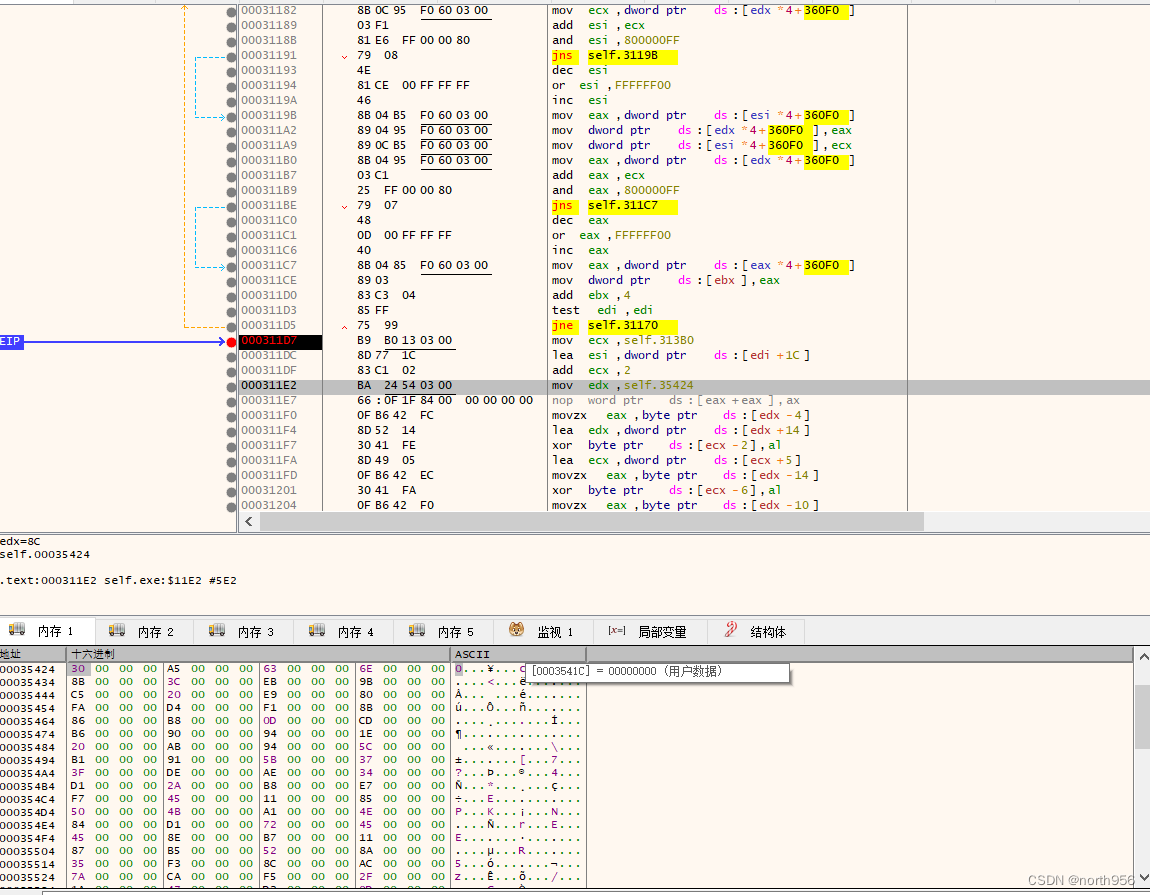Click the memory dump icon on 内存 3 tab
Viewport: 1150px width, 895px height.
coord(217,630)
